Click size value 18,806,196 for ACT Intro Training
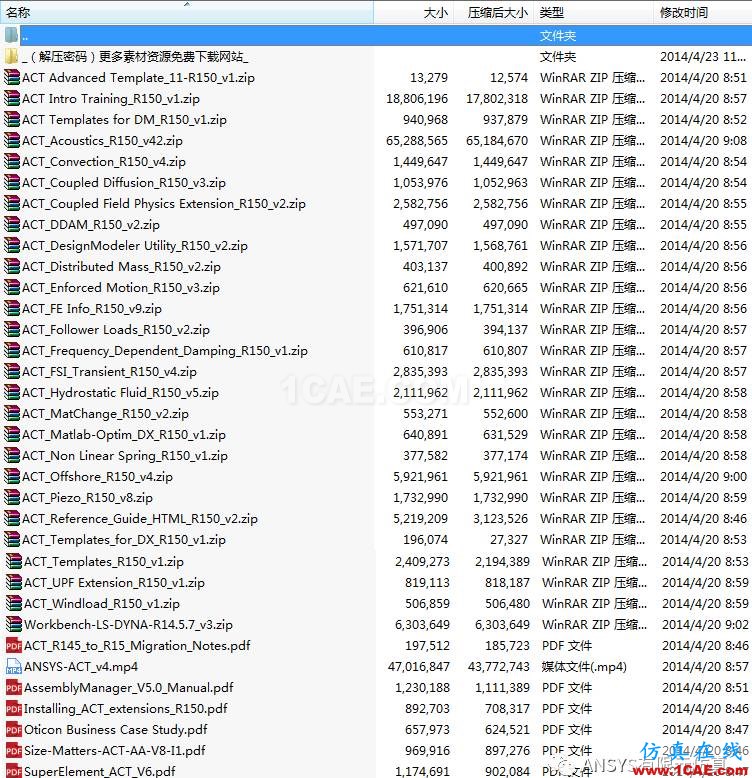 (x=417, y=98)
